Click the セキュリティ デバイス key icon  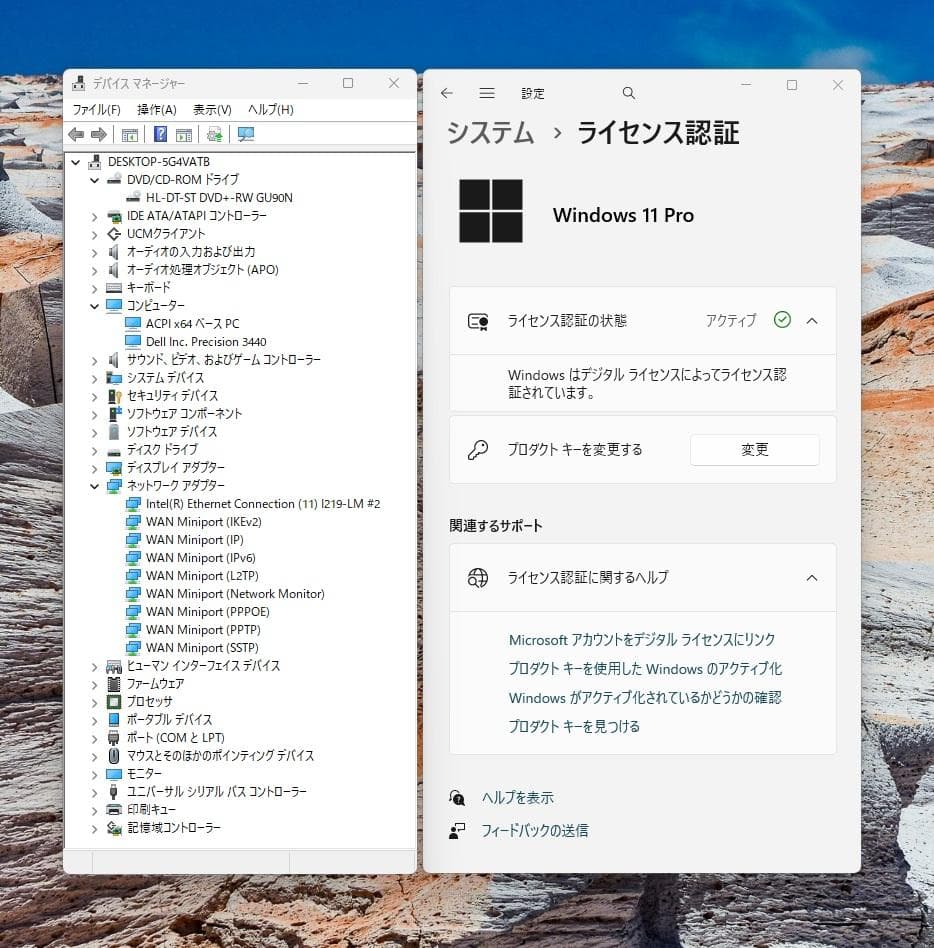click(114, 396)
